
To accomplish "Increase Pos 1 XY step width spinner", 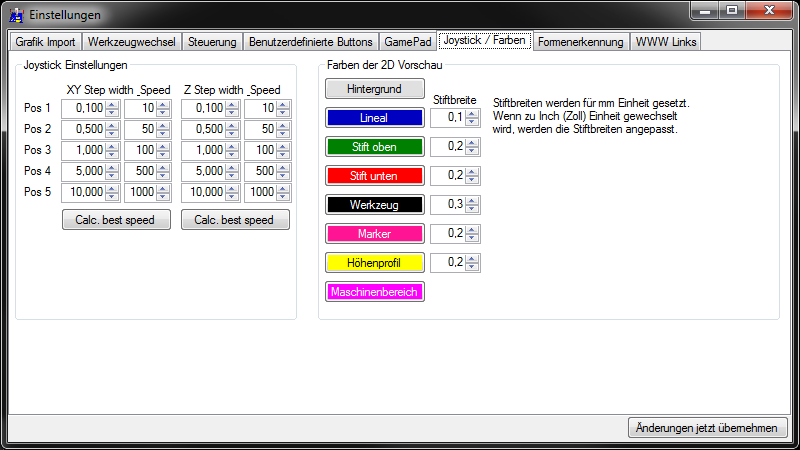I will pyautogui.click(x=112, y=105).
